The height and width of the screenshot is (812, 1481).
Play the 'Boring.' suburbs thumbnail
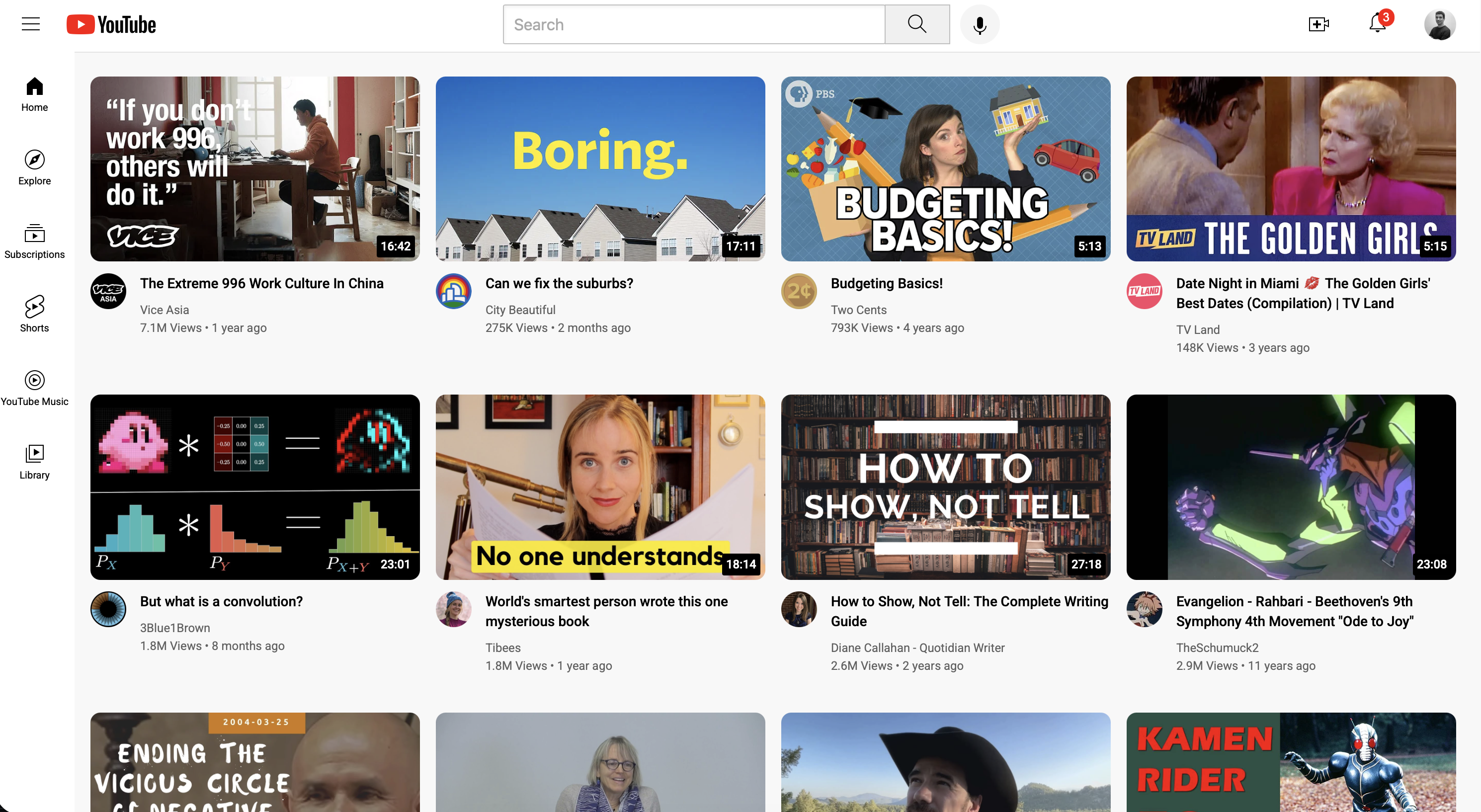point(600,169)
